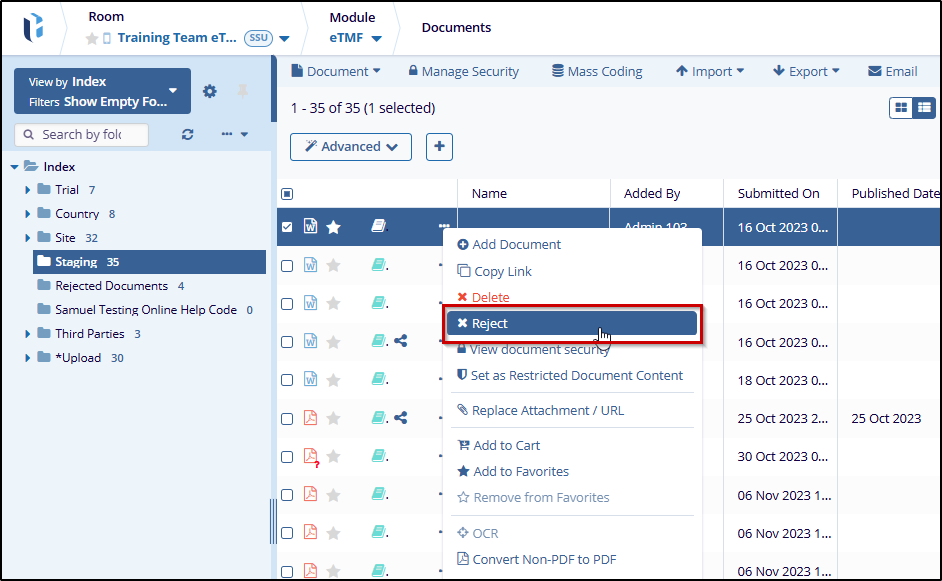942x581 pixels.
Task: Open the eTMF module dropdown
Action: [x=356, y=38]
